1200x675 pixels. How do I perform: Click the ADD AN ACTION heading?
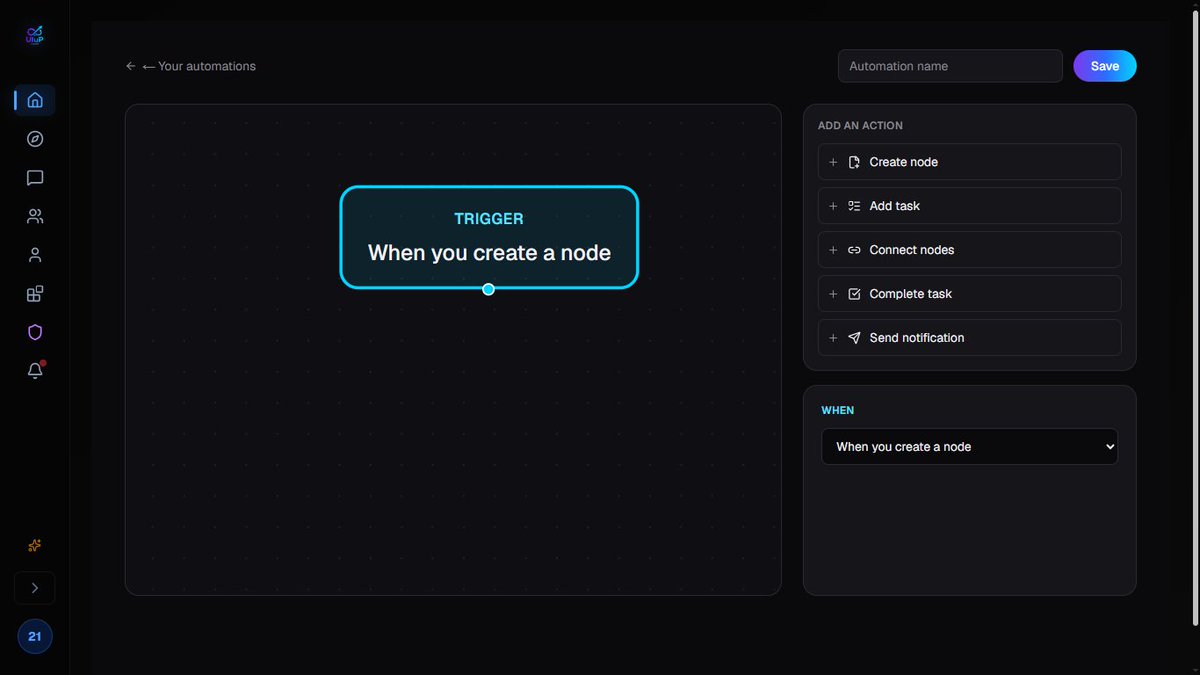tap(860, 126)
